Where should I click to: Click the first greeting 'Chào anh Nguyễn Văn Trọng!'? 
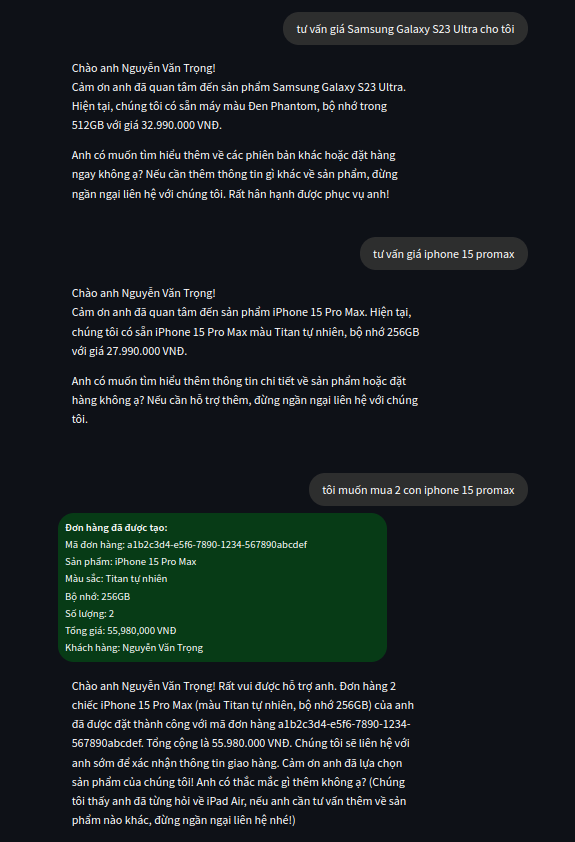[144, 68]
